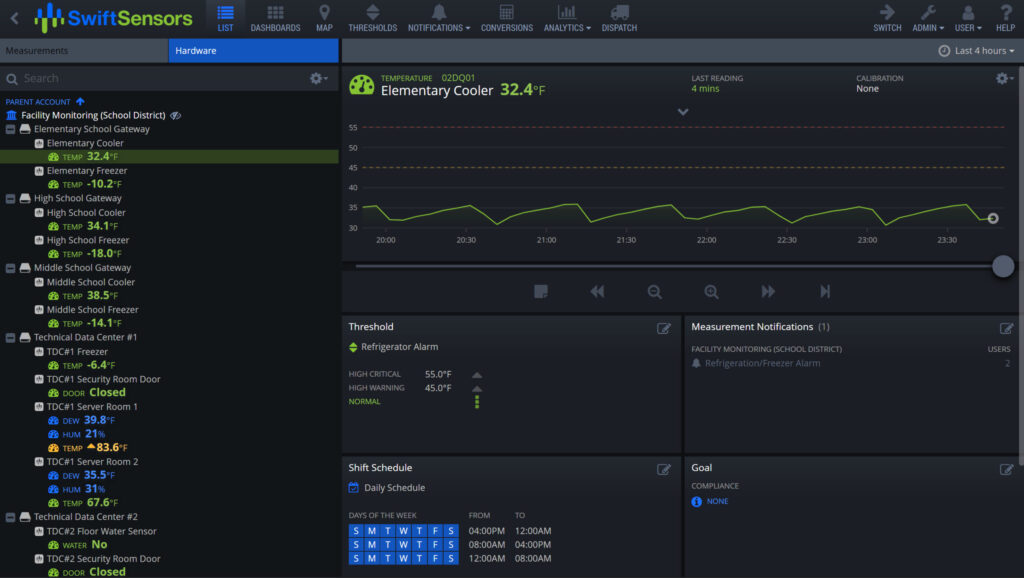The image size is (1024, 578).
Task: Toggle visibility of Facility Monitoring account
Action: [x=176, y=116]
